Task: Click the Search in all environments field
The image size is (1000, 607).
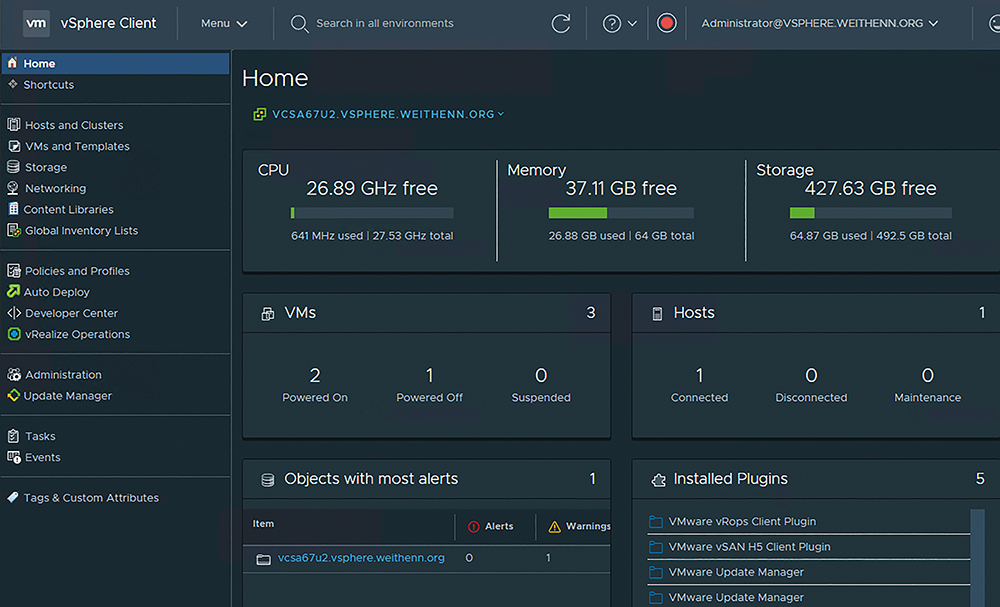Action: coord(385,24)
